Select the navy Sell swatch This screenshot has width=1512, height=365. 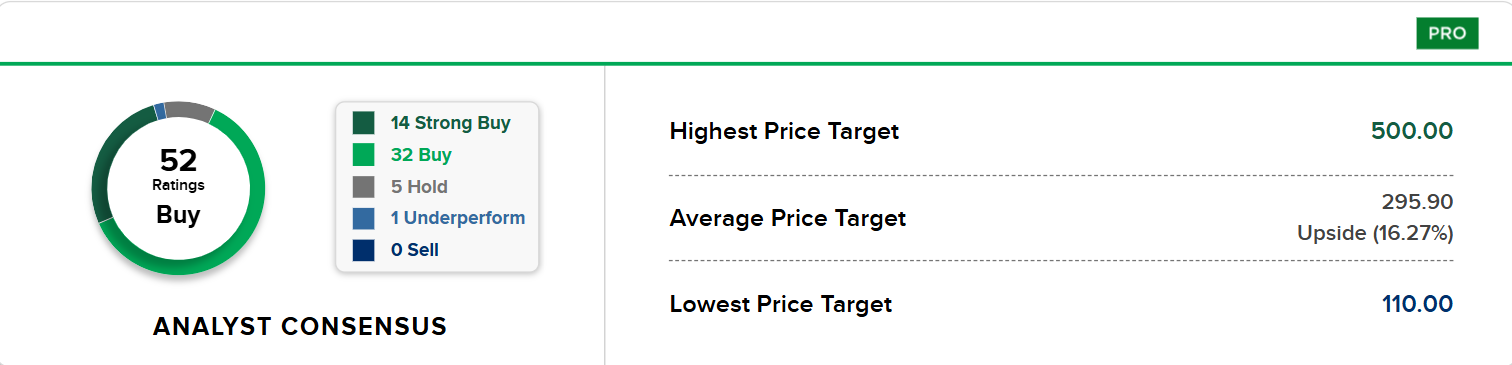pyautogui.click(x=363, y=250)
